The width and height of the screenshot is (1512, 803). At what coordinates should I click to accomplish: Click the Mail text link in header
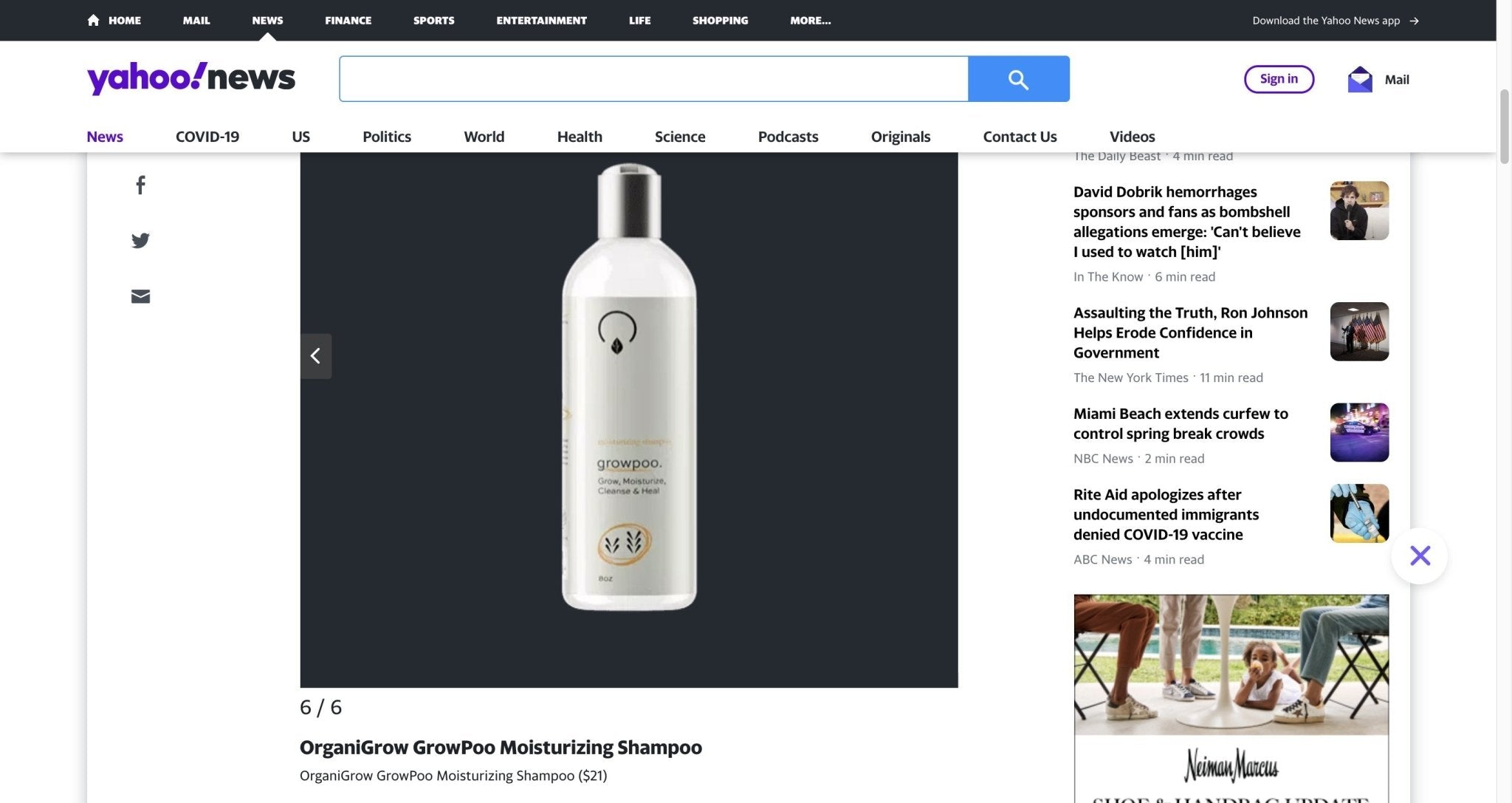click(x=1397, y=79)
